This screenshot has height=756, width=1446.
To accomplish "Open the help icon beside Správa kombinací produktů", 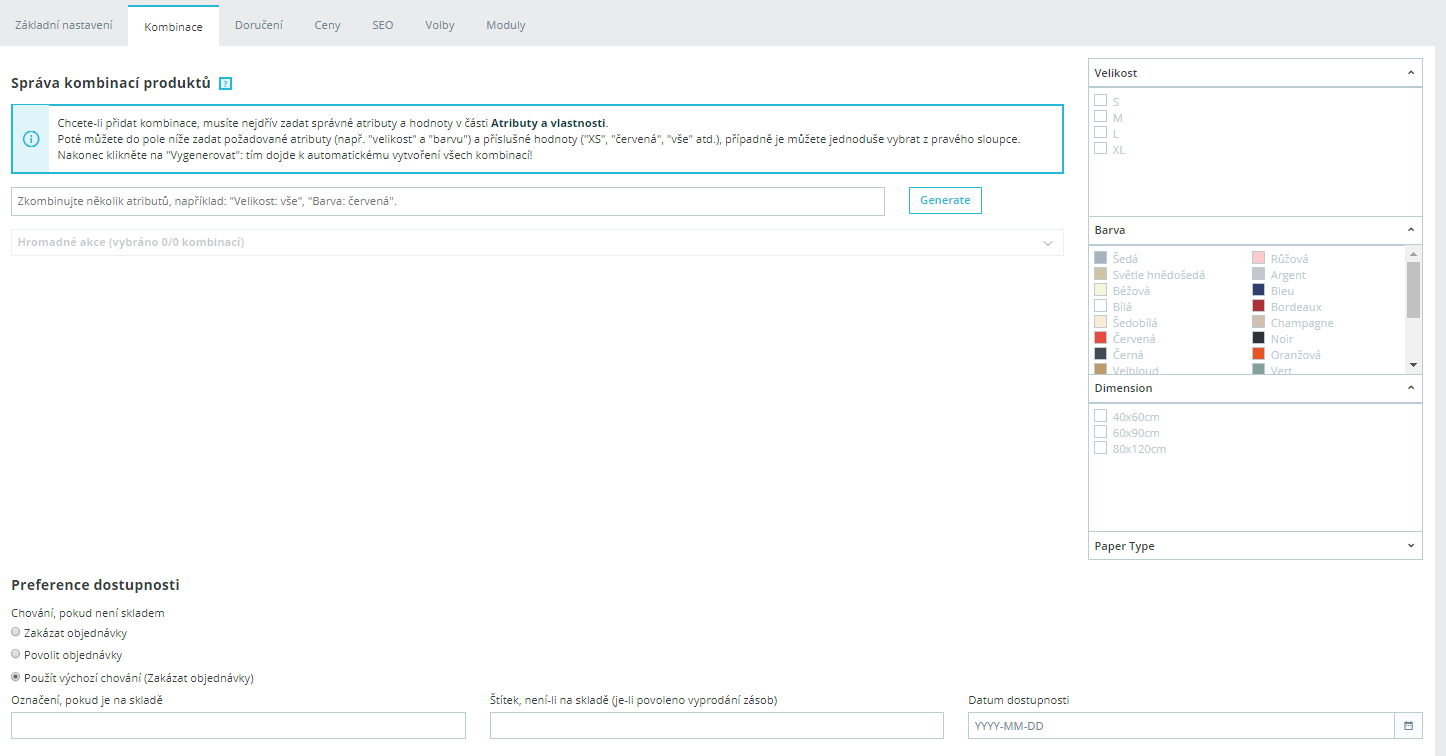I will (226, 83).
